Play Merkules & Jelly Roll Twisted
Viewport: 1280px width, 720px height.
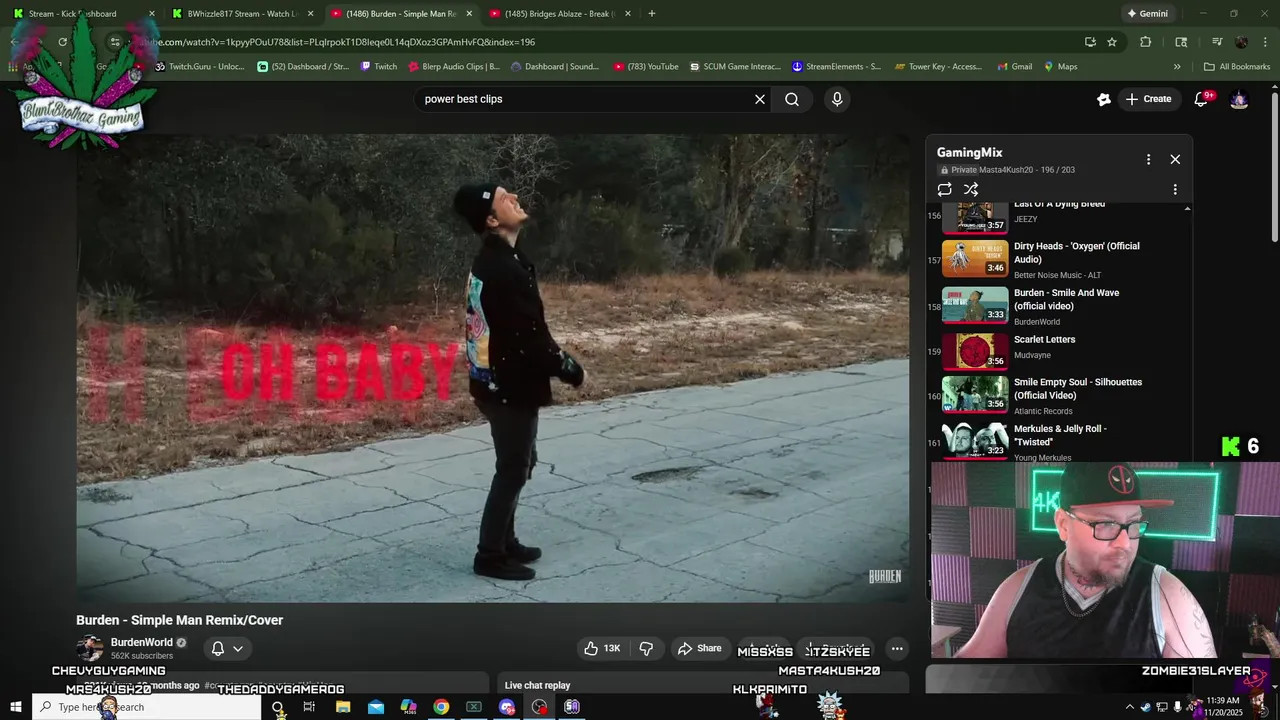(x=1060, y=442)
